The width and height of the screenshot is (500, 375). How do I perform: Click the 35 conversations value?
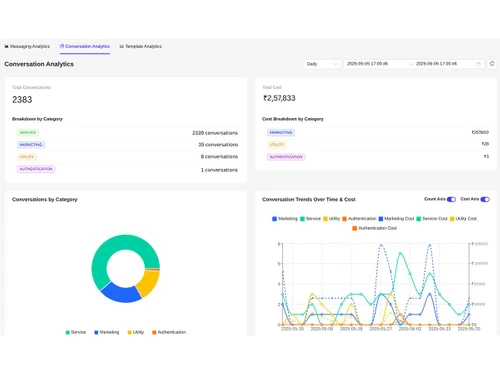click(218, 145)
